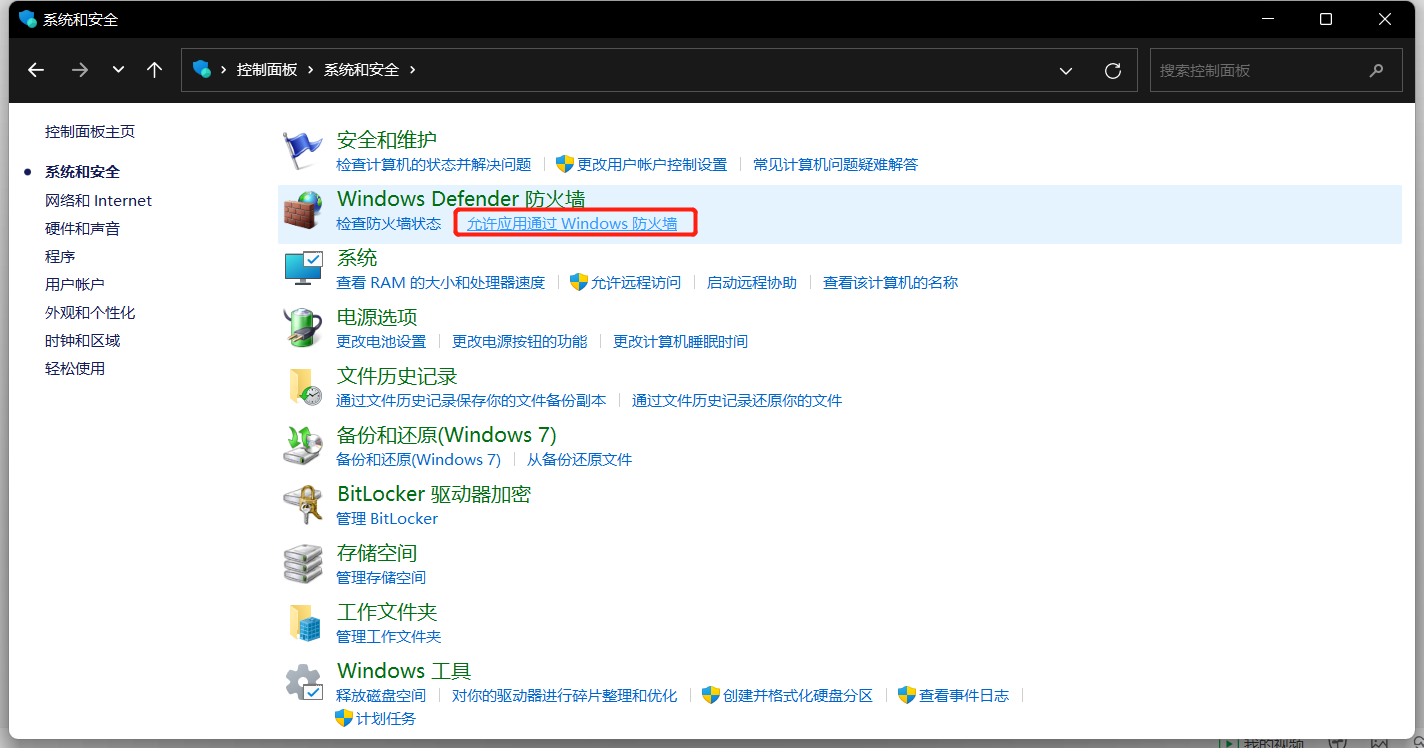The height and width of the screenshot is (748, 1424).
Task: Refresh the control panel page
Action: pyautogui.click(x=1113, y=71)
